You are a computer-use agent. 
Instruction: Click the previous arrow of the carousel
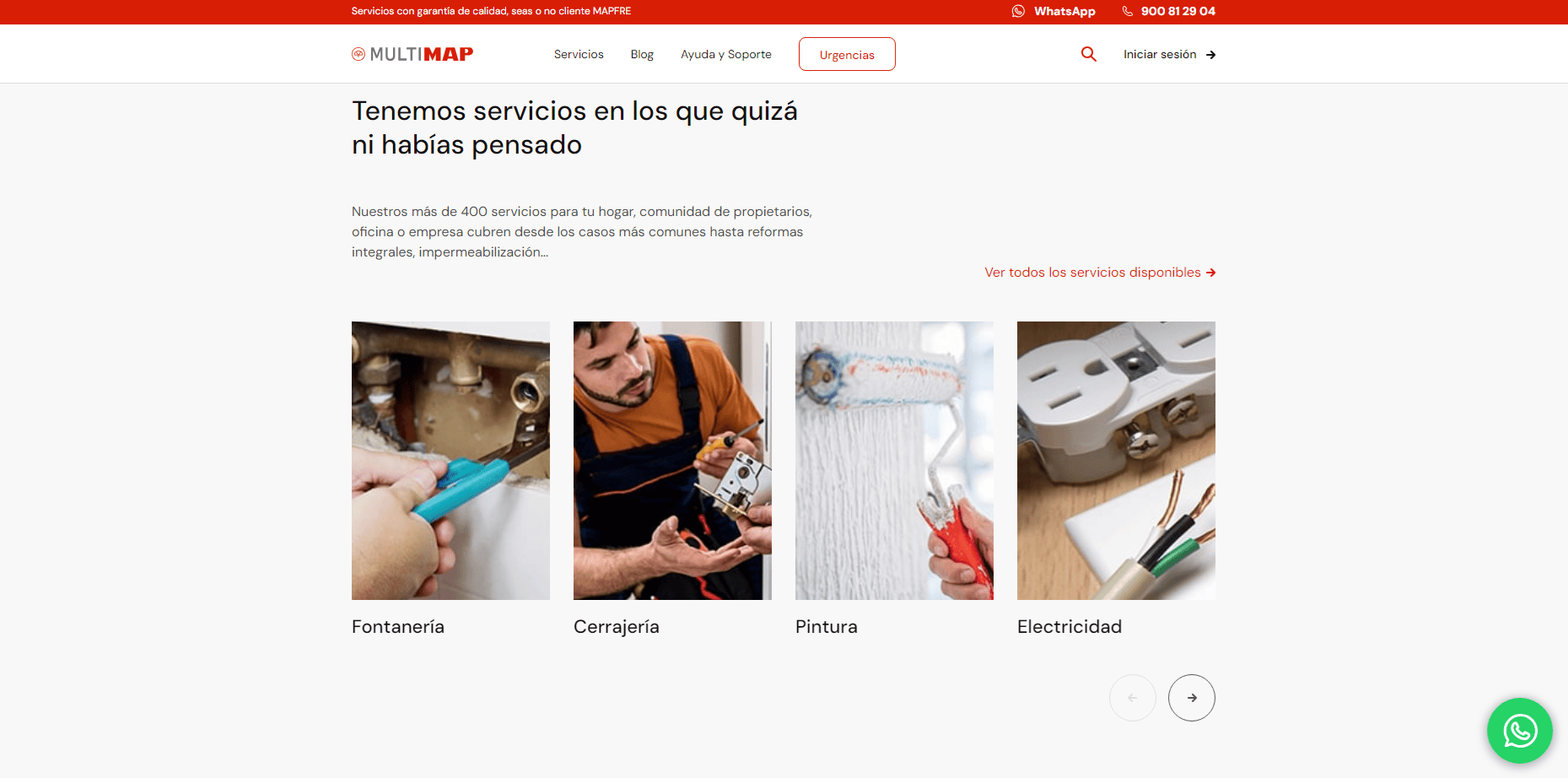[x=1133, y=698]
